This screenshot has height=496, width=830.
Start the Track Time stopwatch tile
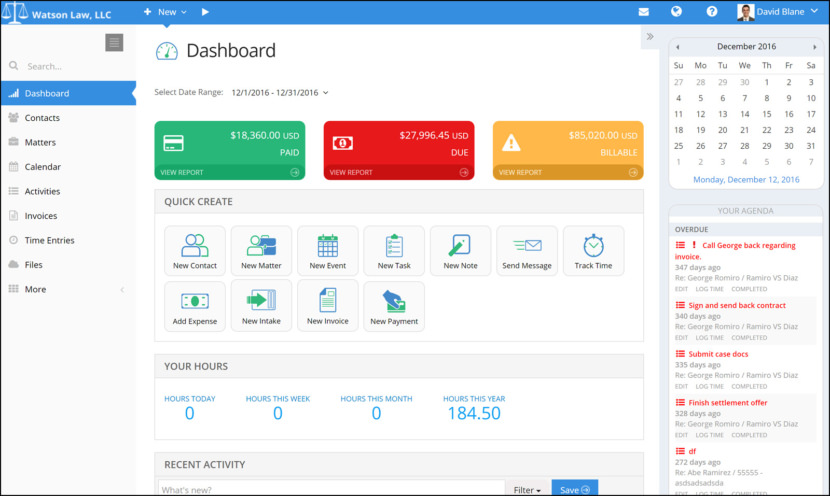(593, 251)
